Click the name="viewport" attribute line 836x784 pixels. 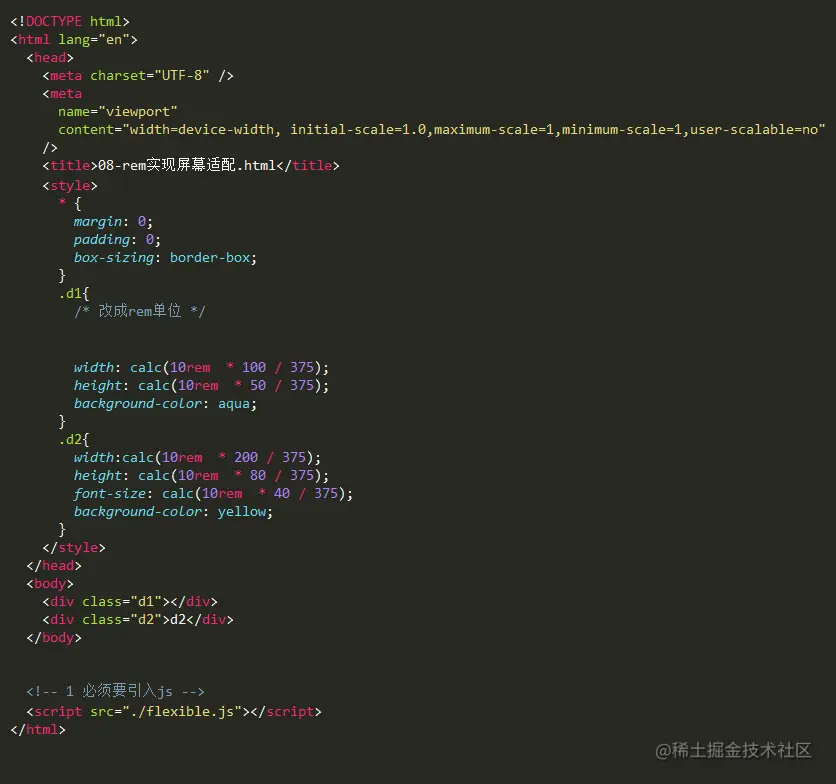[x=118, y=111]
